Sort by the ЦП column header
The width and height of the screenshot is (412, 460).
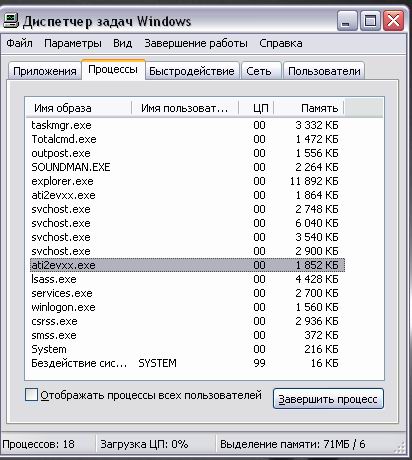pos(256,108)
